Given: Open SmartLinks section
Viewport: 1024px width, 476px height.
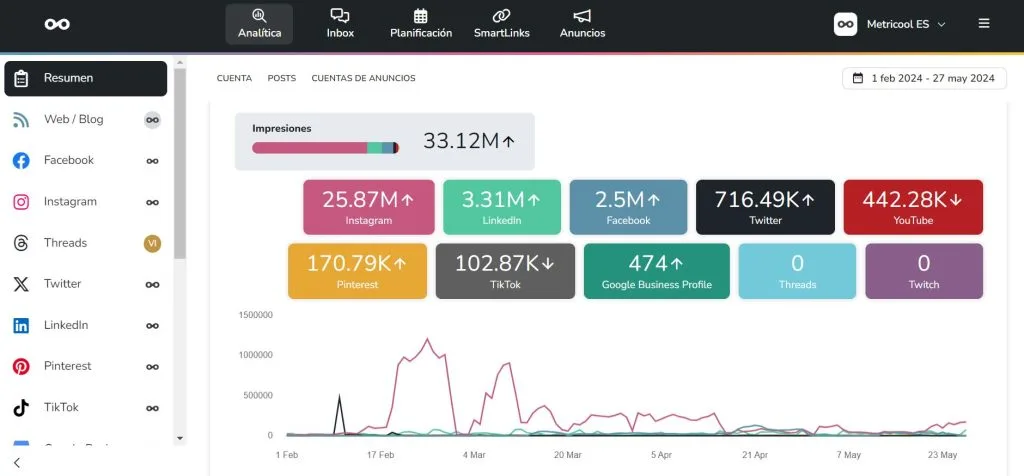Looking at the screenshot, I should tap(502, 24).
